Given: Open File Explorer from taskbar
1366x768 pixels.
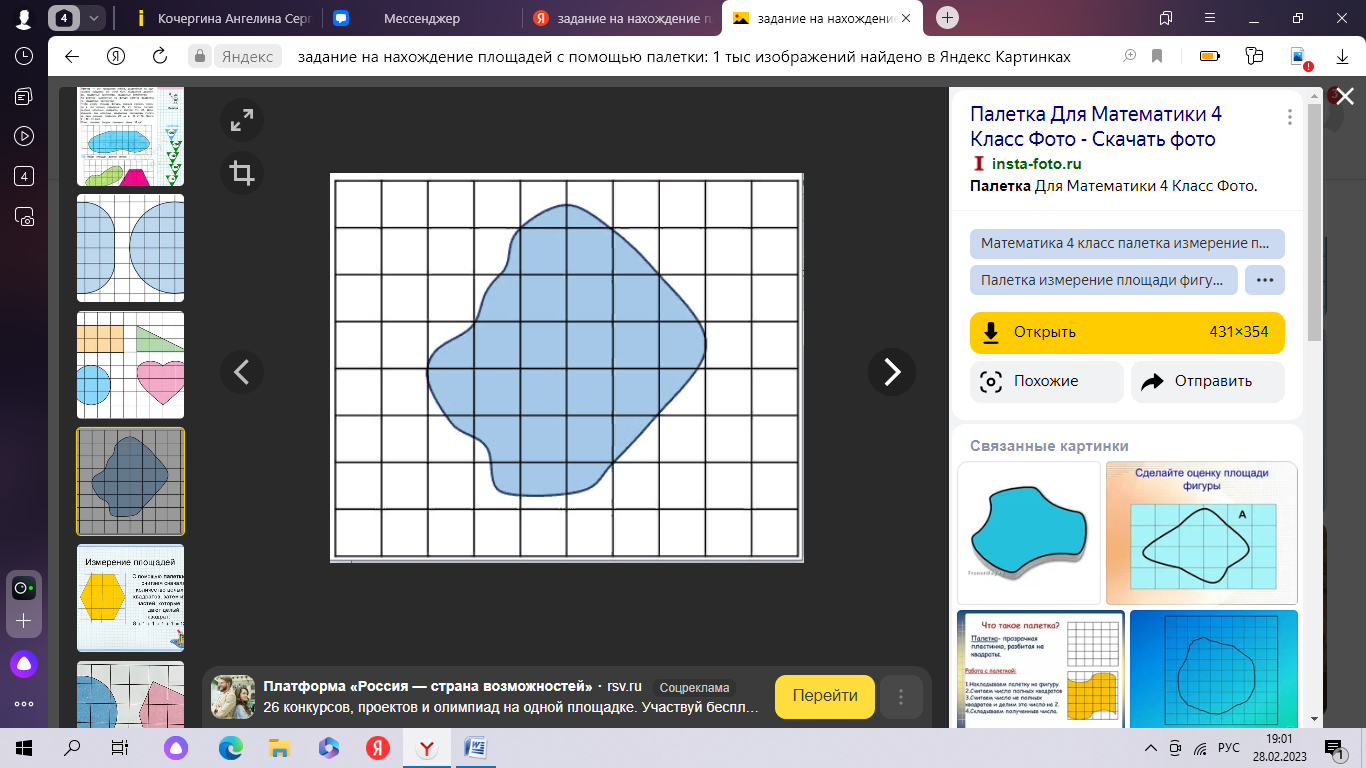Looking at the screenshot, I should pos(280,748).
